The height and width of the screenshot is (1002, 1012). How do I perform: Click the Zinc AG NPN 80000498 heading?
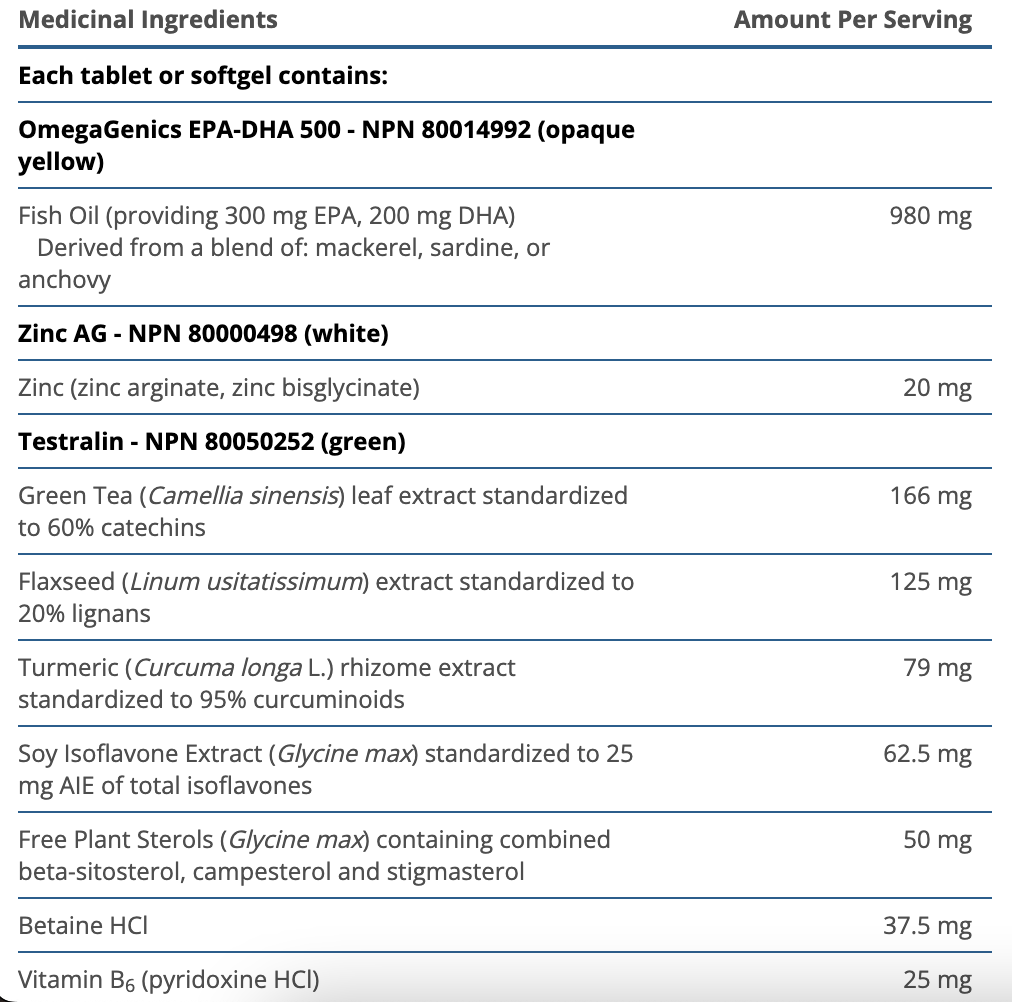203,333
